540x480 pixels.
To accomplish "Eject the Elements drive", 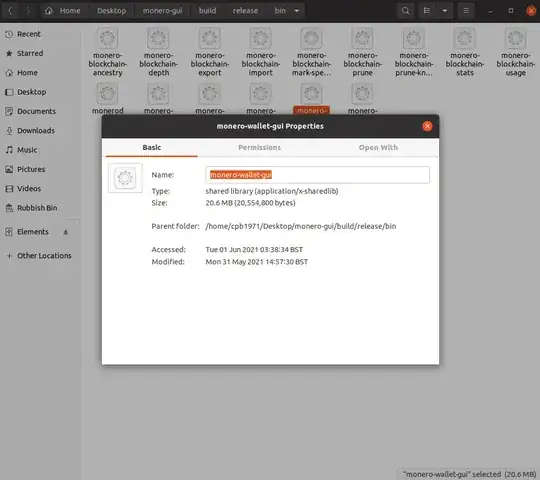I will [65, 232].
